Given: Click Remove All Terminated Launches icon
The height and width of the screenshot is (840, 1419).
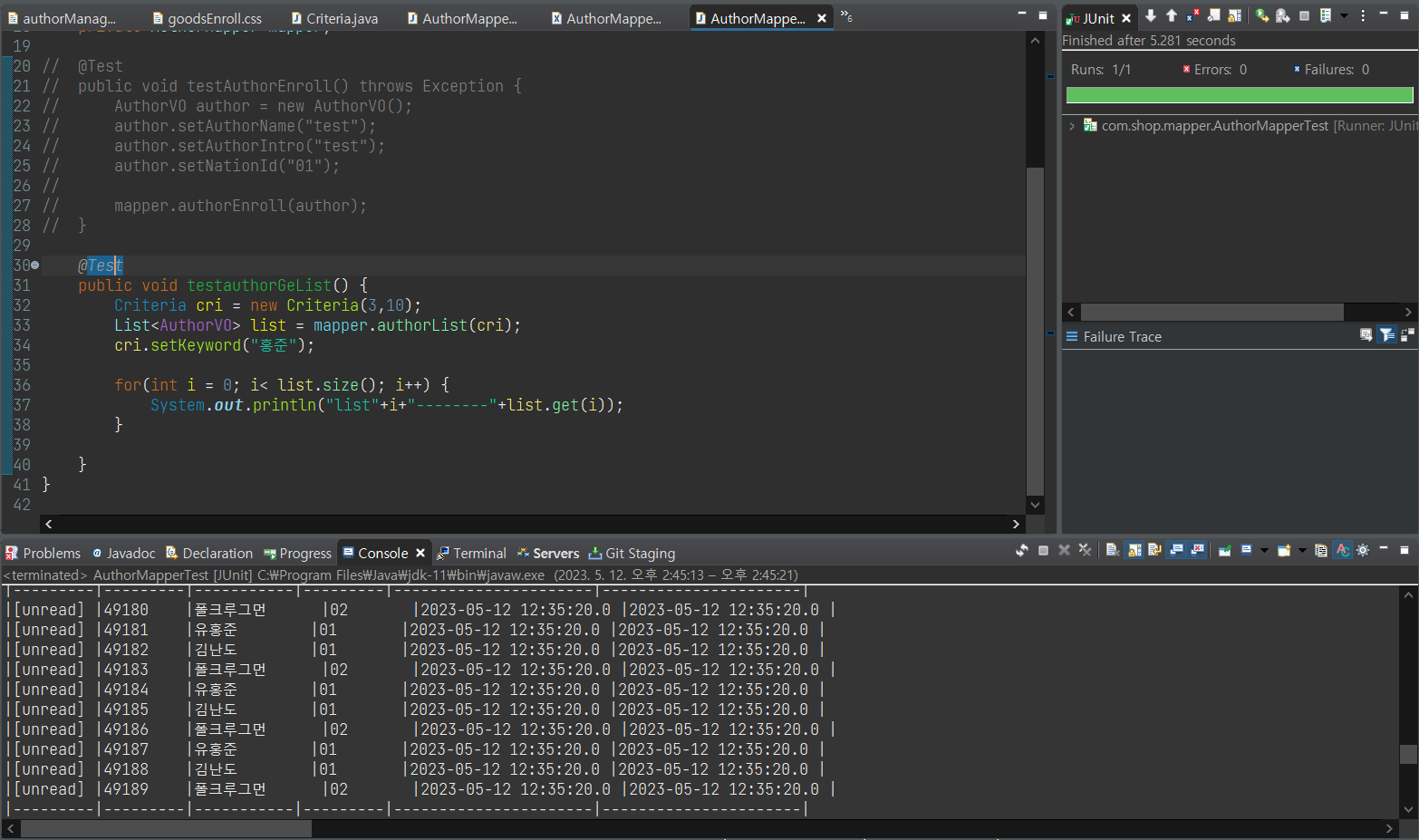Looking at the screenshot, I should click(x=1085, y=550).
